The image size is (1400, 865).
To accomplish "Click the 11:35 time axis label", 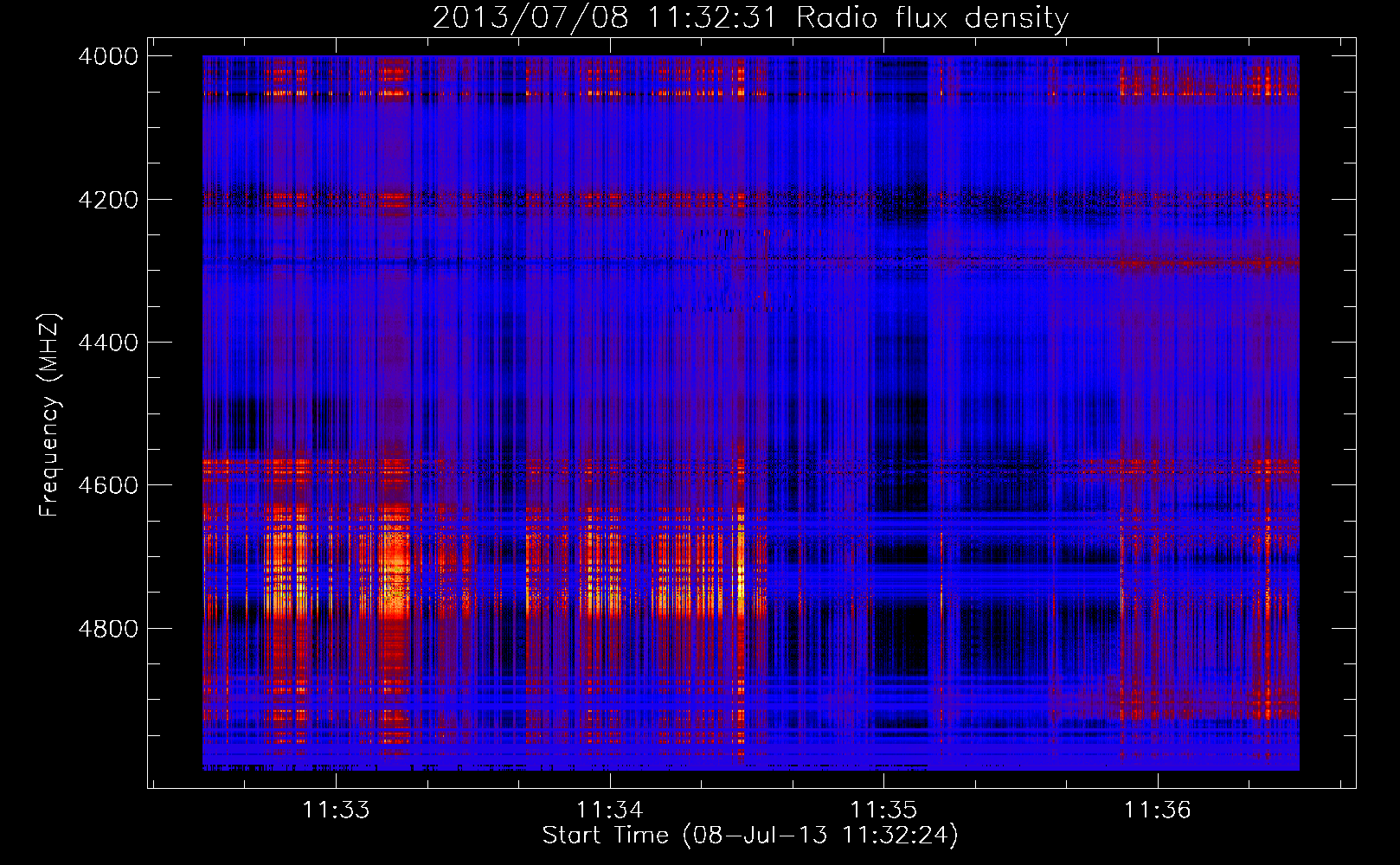I will [883, 811].
